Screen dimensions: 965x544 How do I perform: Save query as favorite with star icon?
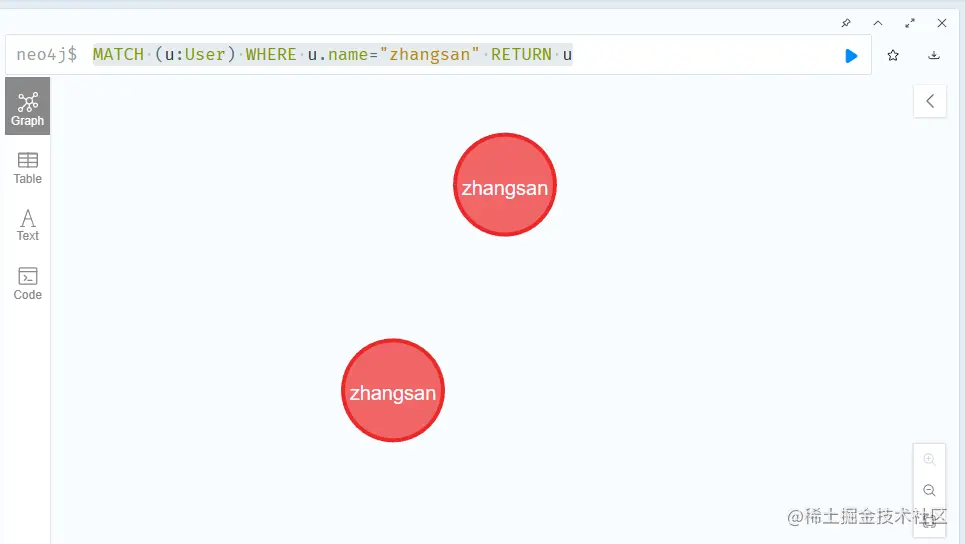click(893, 55)
